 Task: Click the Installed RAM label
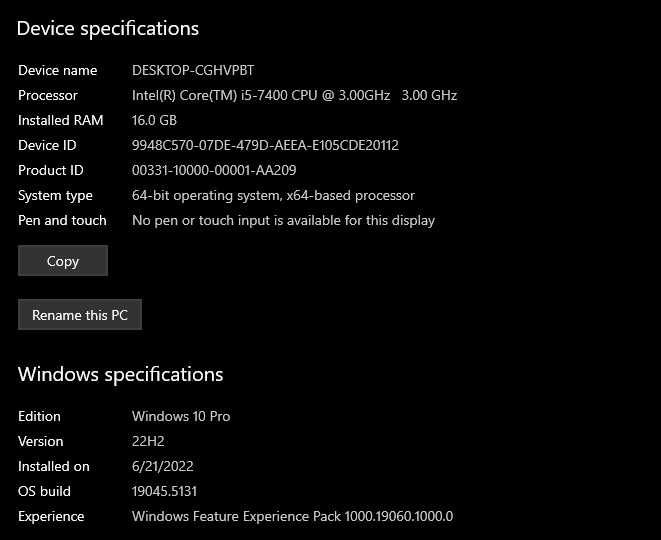(x=60, y=120)
